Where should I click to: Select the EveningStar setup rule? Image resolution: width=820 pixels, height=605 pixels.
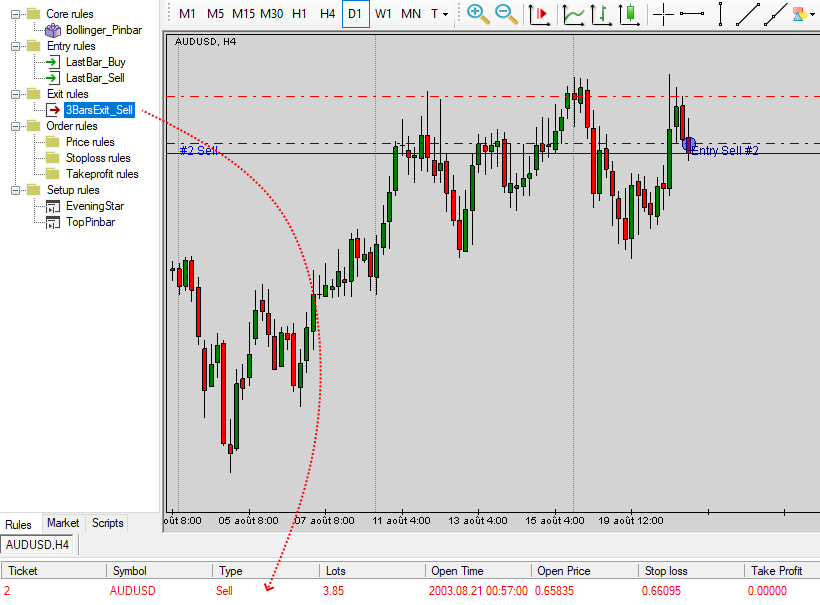pos(95,206)
